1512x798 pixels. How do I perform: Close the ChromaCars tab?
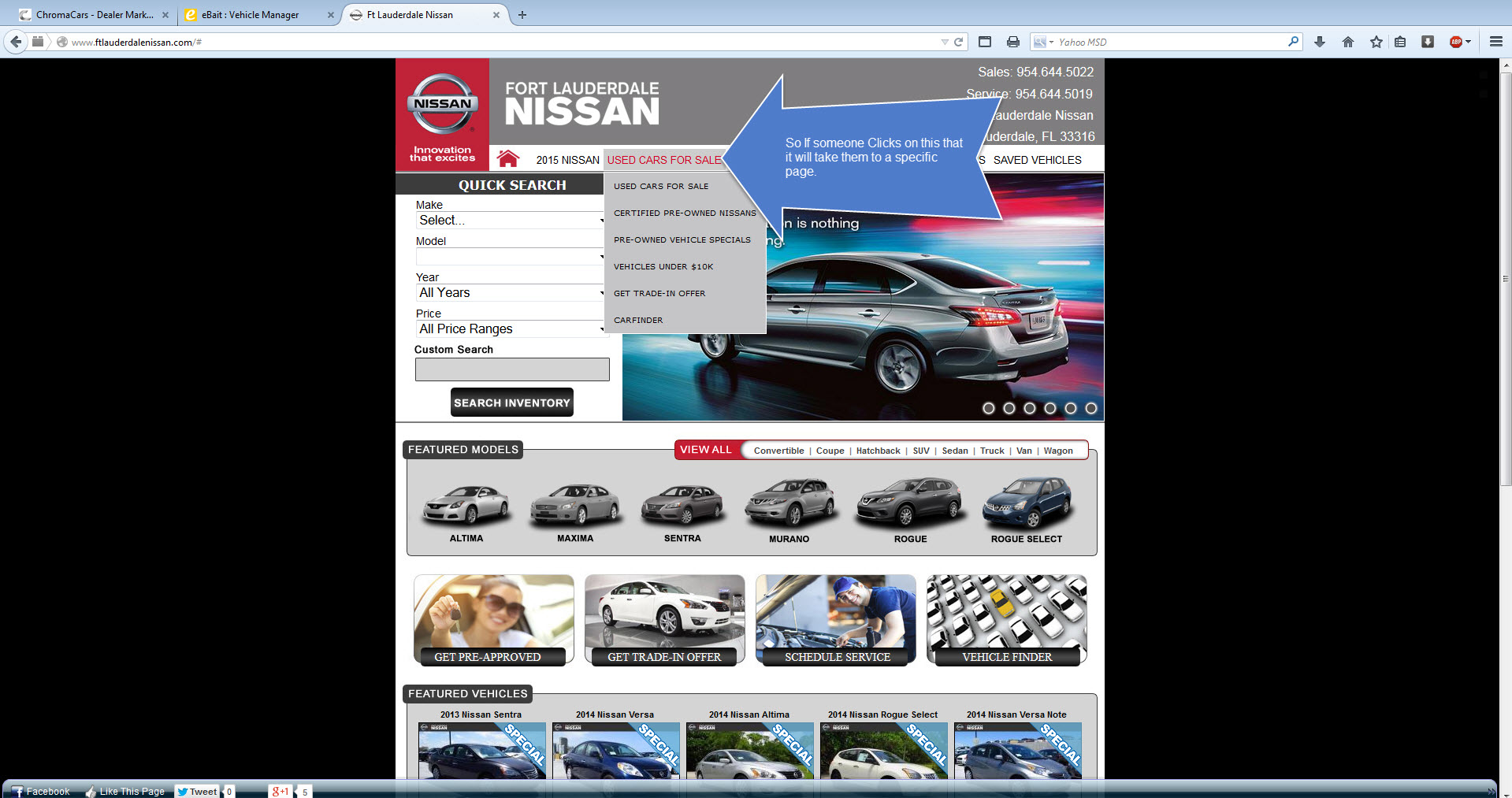(165, 15)
